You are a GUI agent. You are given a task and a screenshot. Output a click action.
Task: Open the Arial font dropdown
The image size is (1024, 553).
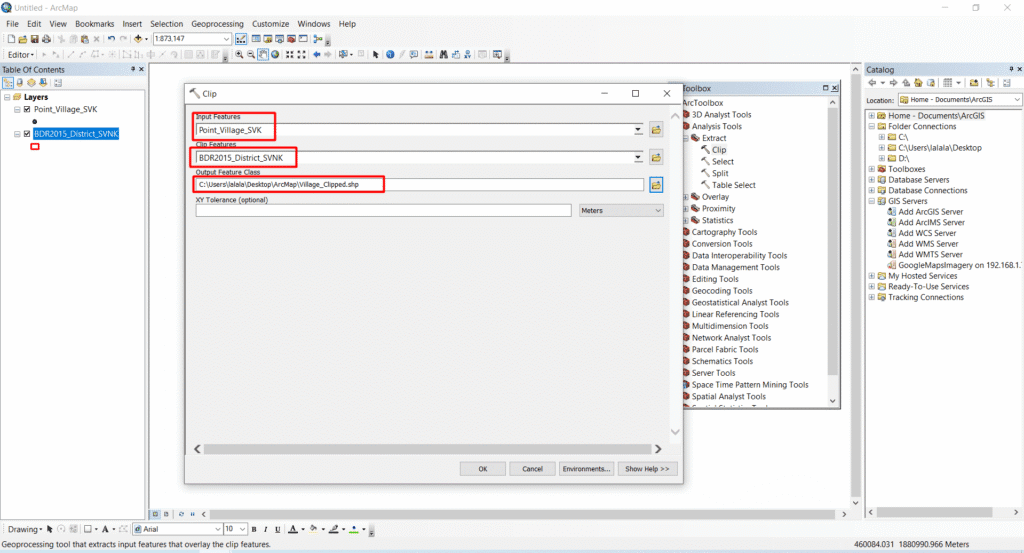click(217, 529)
